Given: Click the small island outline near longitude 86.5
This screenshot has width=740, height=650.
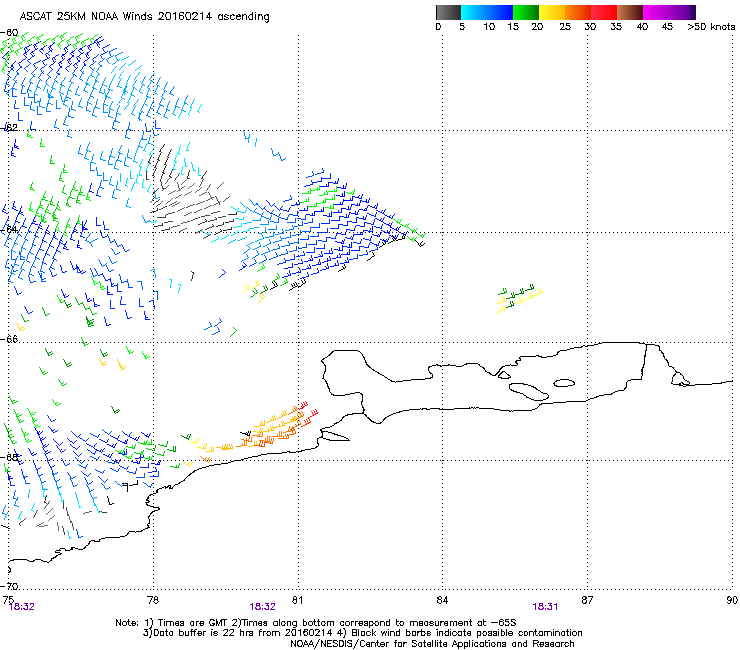Looking at the screenshot, I should coord(564,383).
